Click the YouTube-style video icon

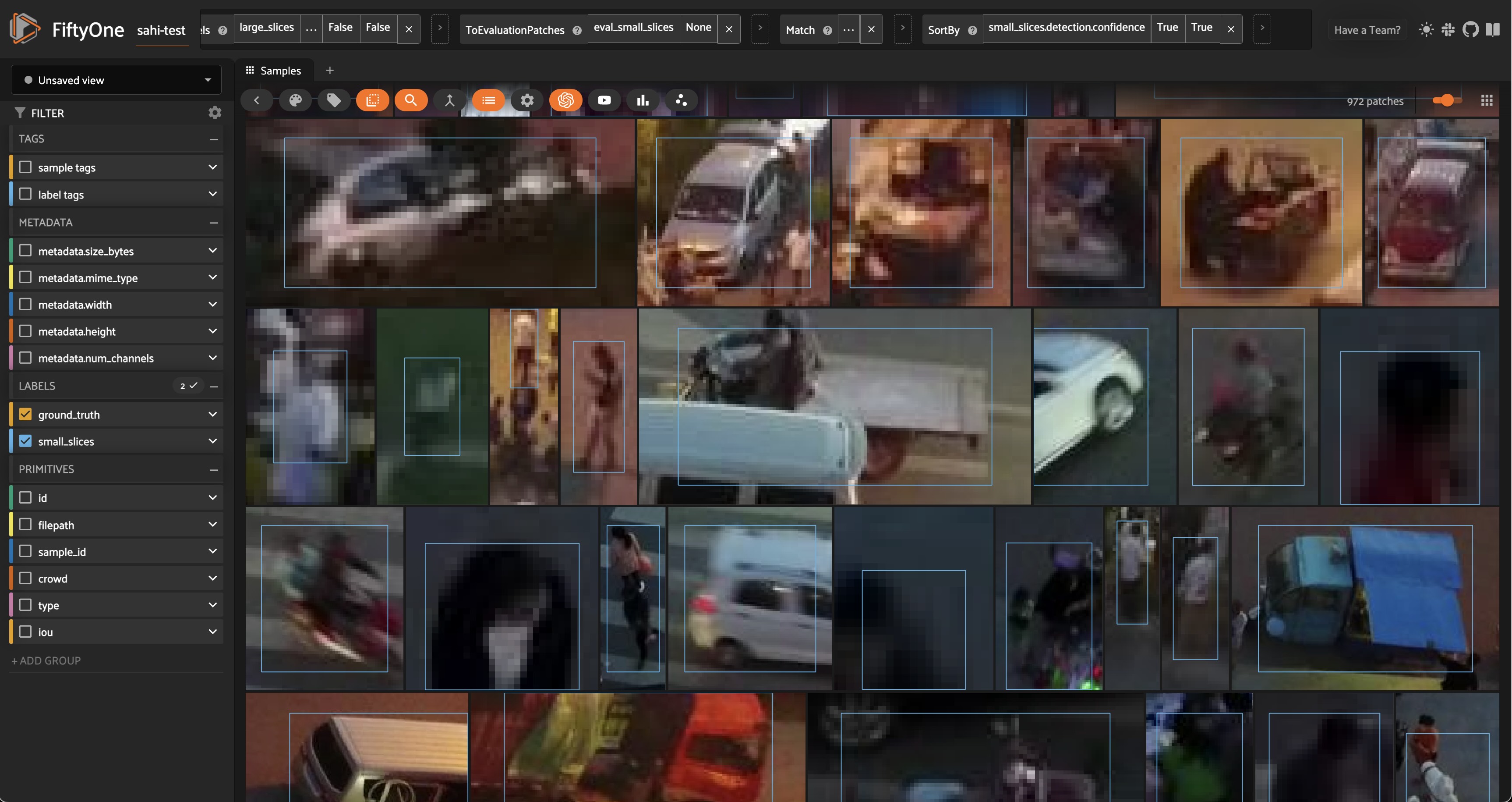pos(604,100)
